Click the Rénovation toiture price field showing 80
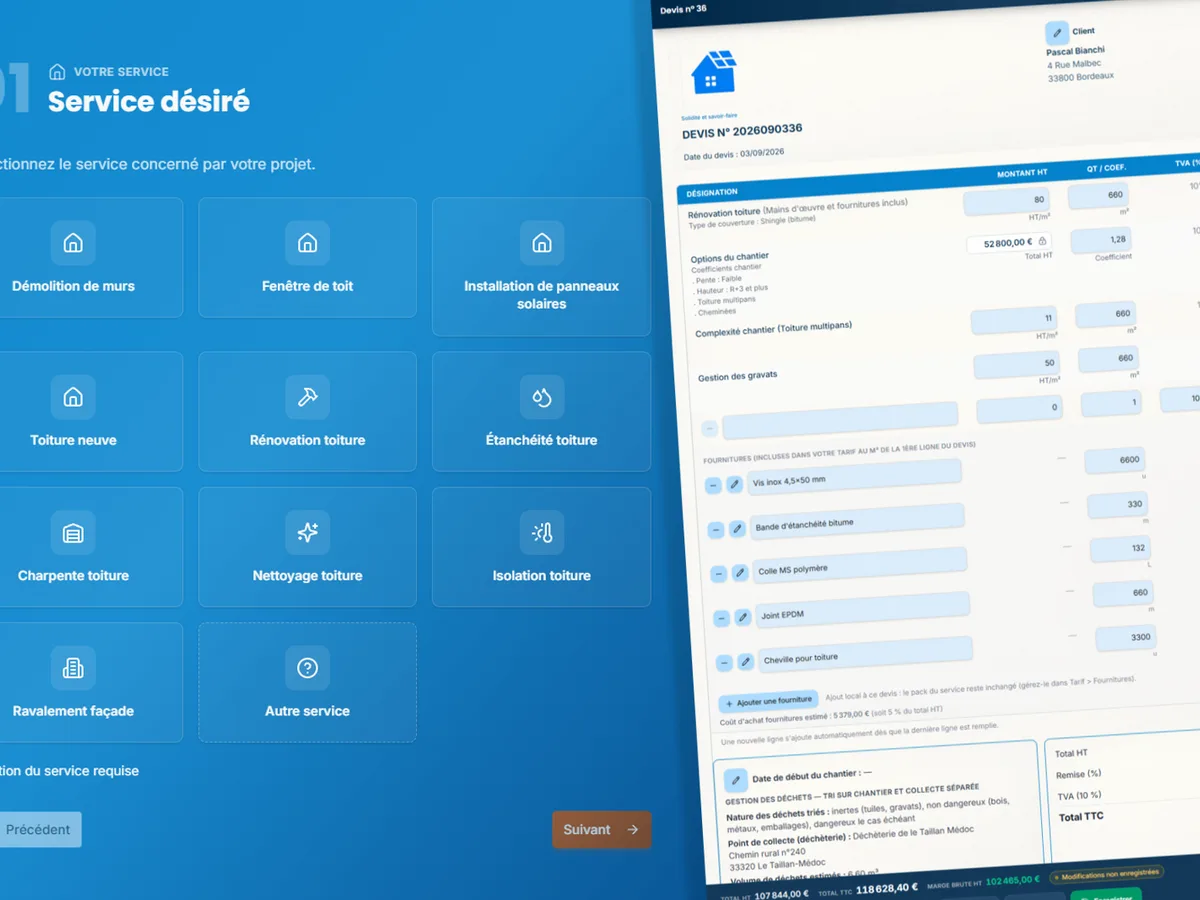Image resolution: width=1200 pixels, height=900 pixels. point(1008,200)
